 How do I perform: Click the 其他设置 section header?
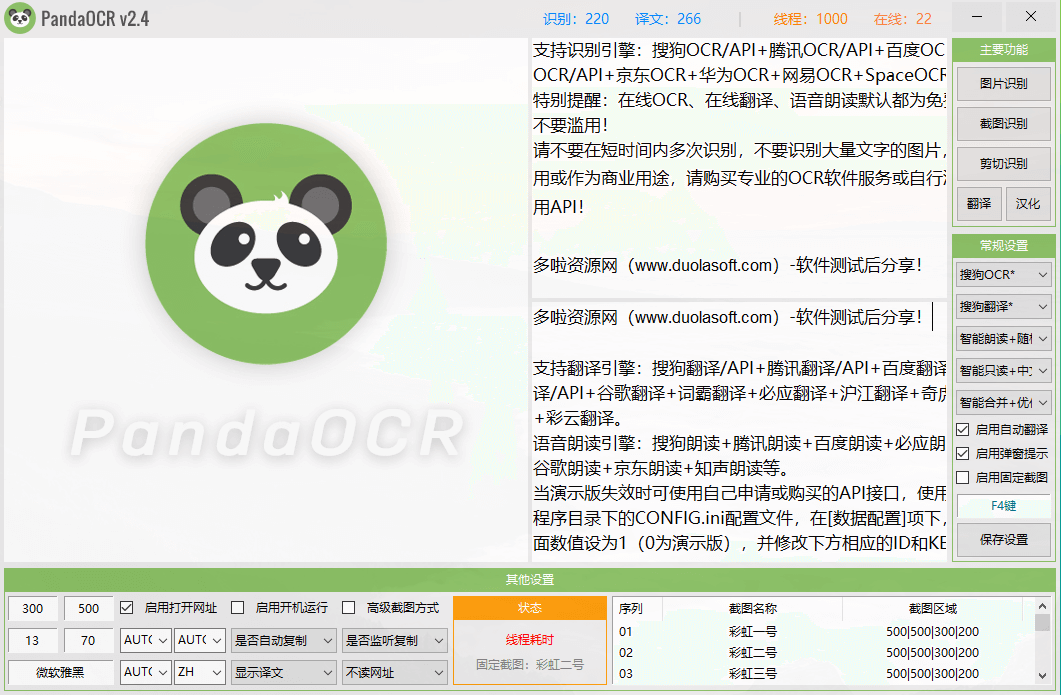pos(530,580)
